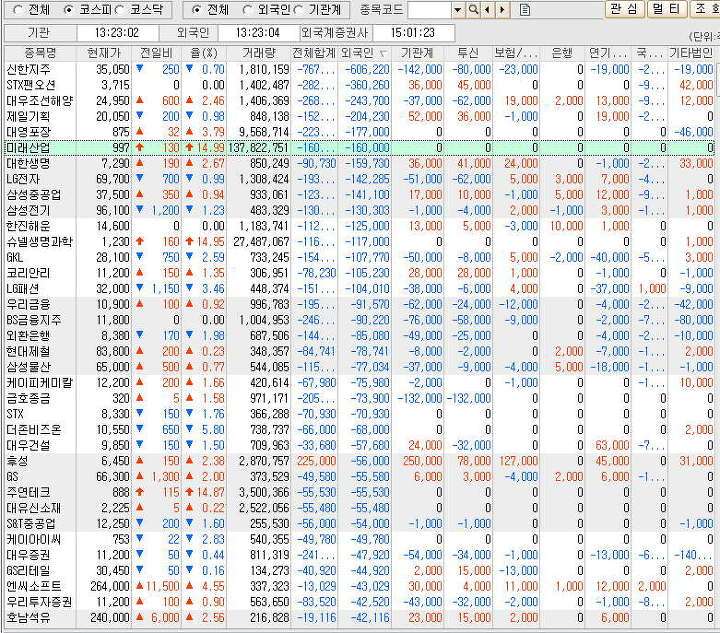This screenshot has height=633, width=720.
Task: Click 신한지주 foreign net value -606,220
Action: click(x=367, y=70)
